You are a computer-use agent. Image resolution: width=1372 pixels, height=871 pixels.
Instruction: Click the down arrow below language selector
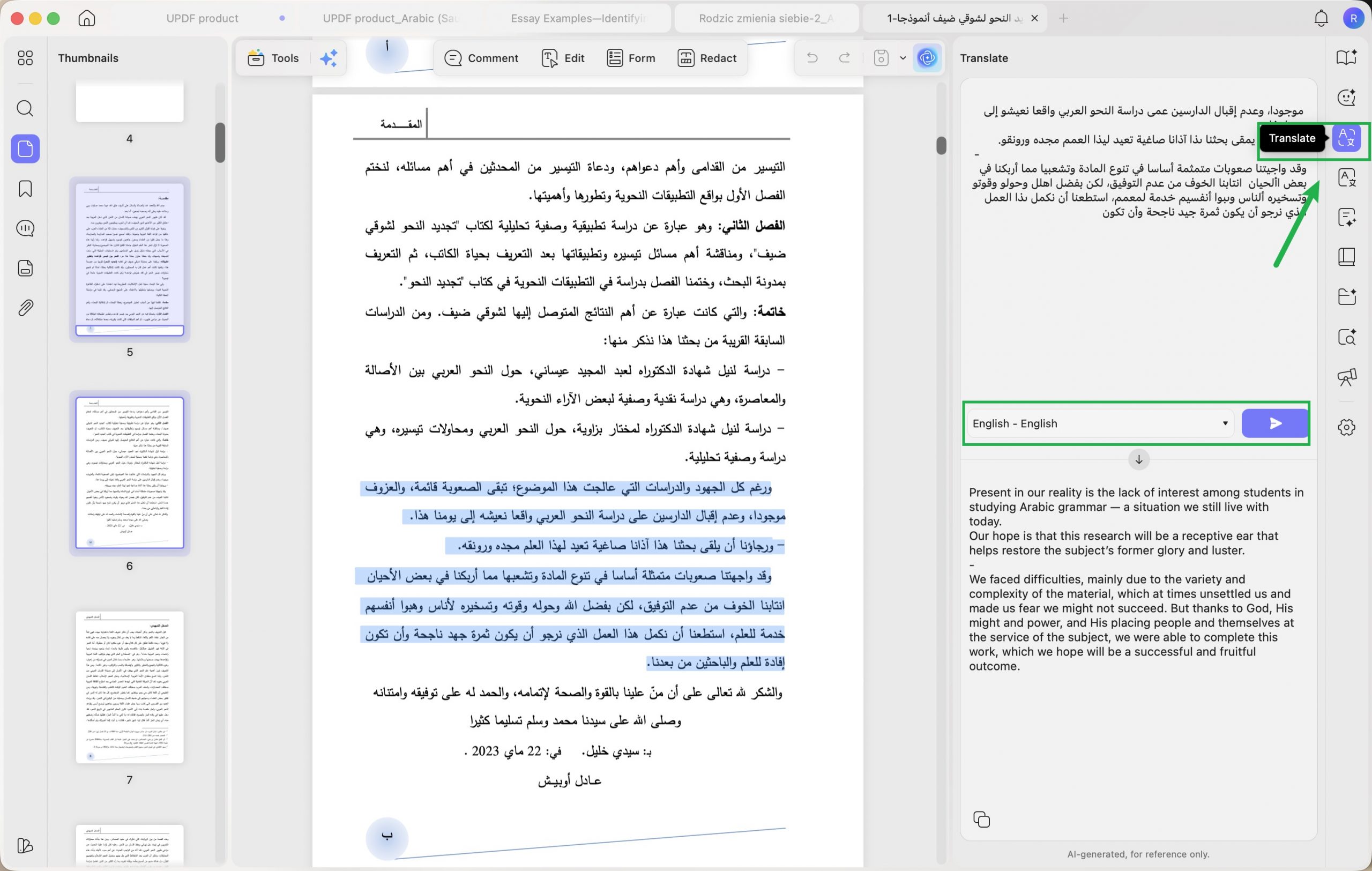click(x=1138, y=459)
